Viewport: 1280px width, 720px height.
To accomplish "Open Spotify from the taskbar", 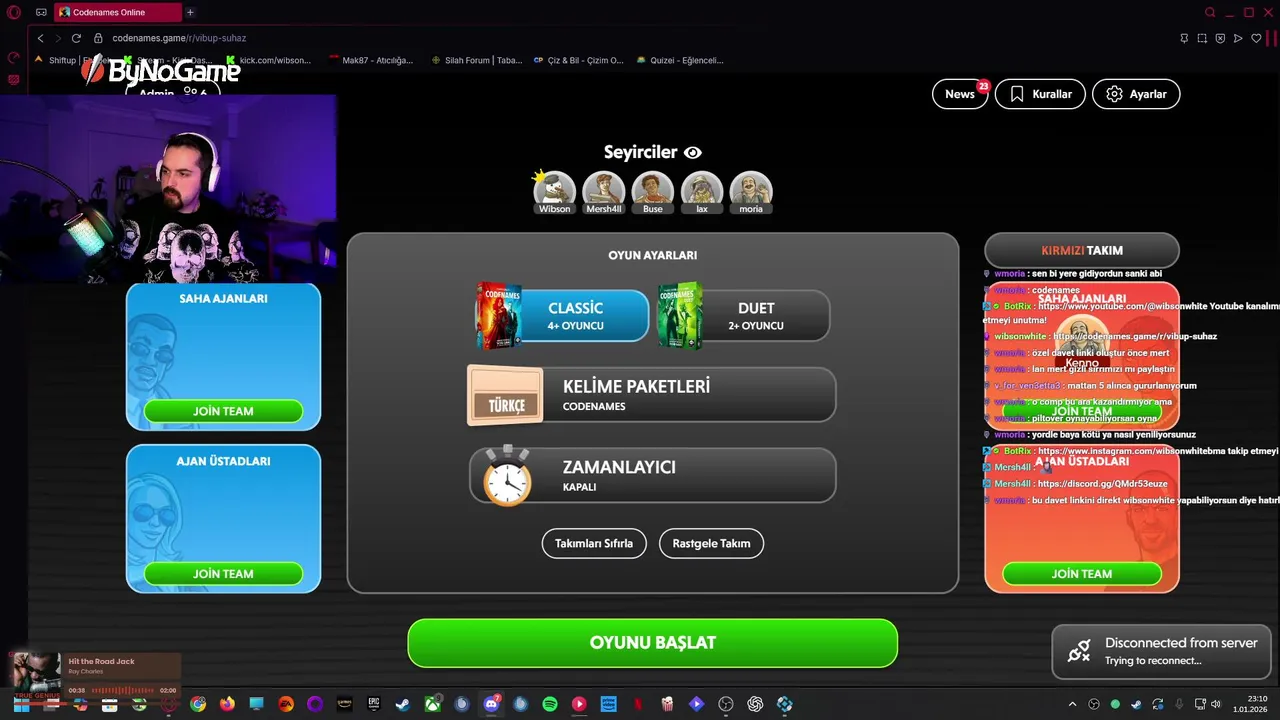I will click(550, 704).
